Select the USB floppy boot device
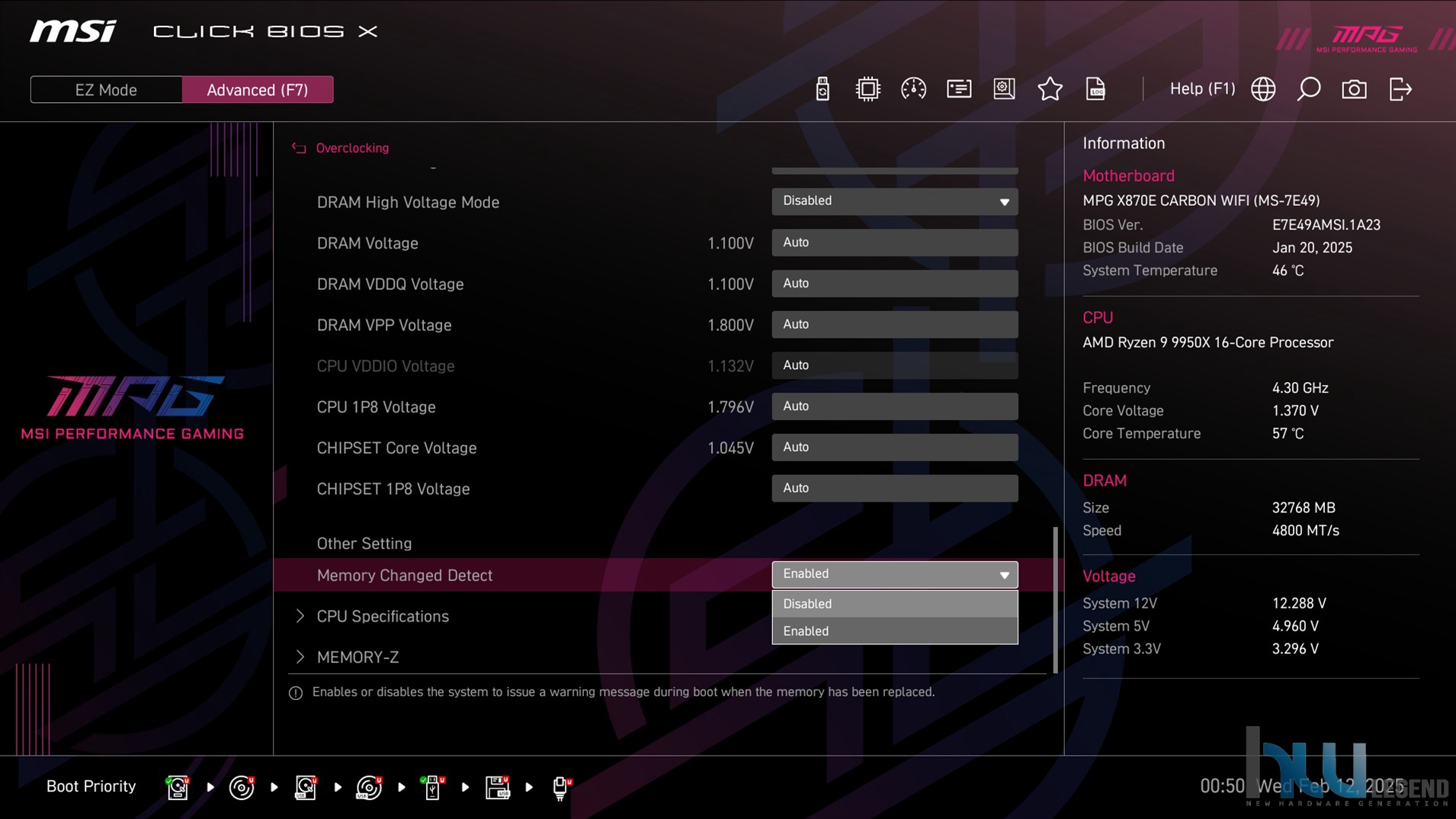 [x=497, y=787]
